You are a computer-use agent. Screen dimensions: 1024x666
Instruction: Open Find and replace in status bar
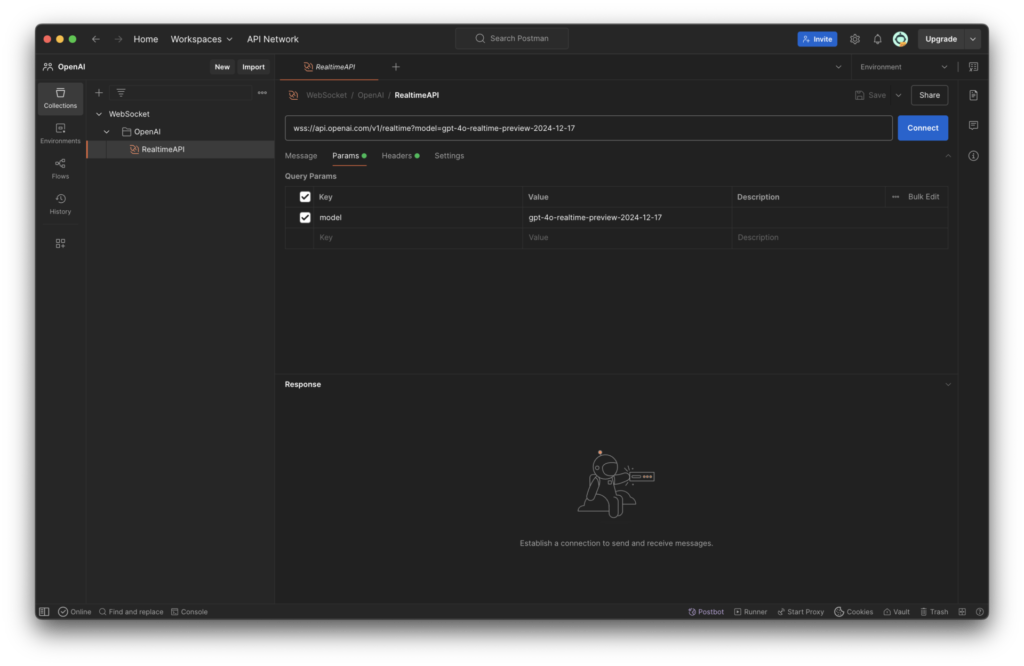click(x=131, y=612)
